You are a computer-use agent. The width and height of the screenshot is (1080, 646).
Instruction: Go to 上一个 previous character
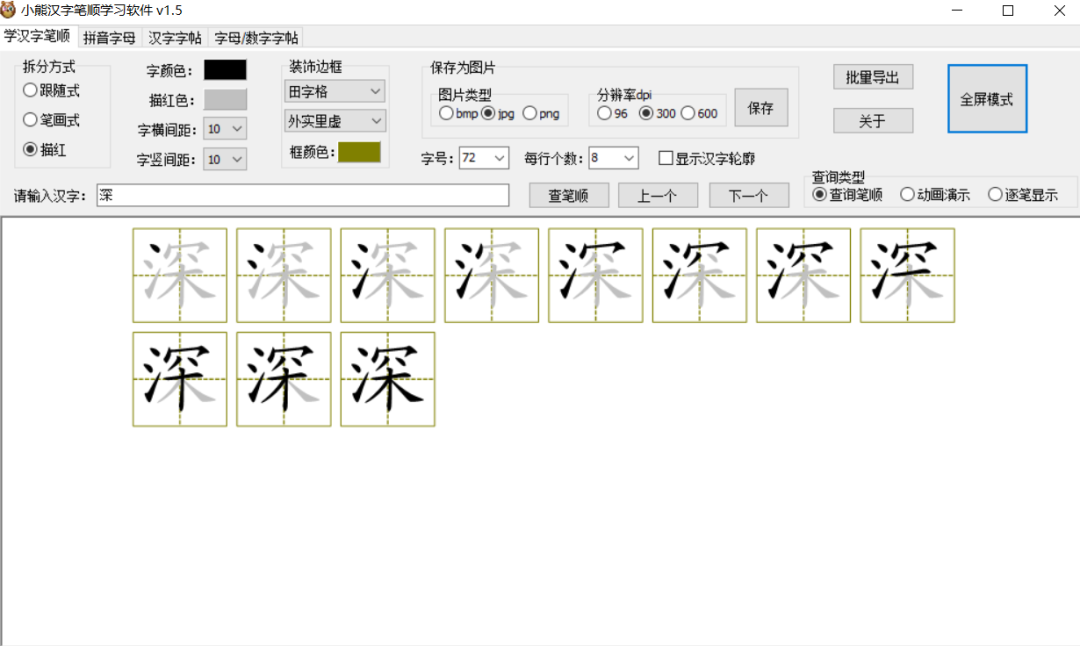658,196
